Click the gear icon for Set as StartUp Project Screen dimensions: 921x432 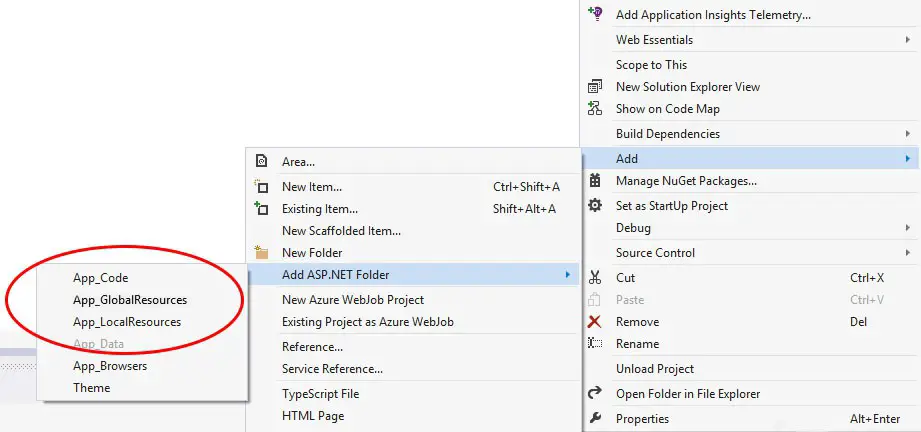[595, 206]
